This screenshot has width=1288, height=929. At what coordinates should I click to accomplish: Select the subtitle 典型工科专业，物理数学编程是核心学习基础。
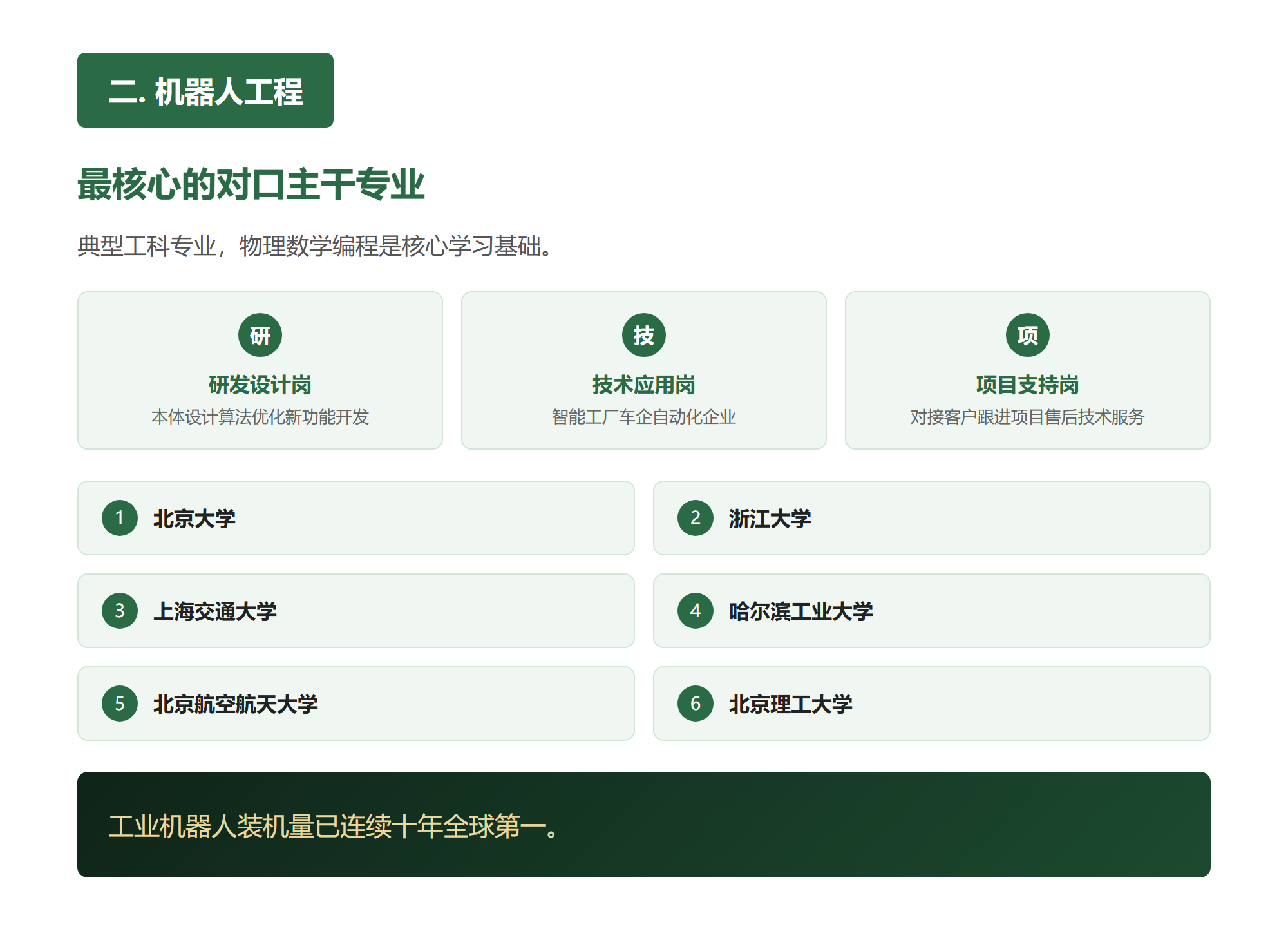click(x=316, y=246)
